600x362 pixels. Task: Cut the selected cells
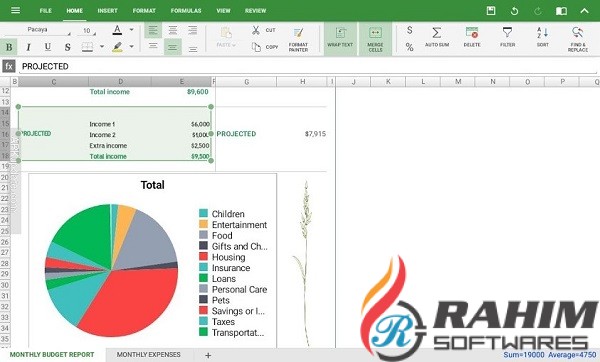pos(264,30)
